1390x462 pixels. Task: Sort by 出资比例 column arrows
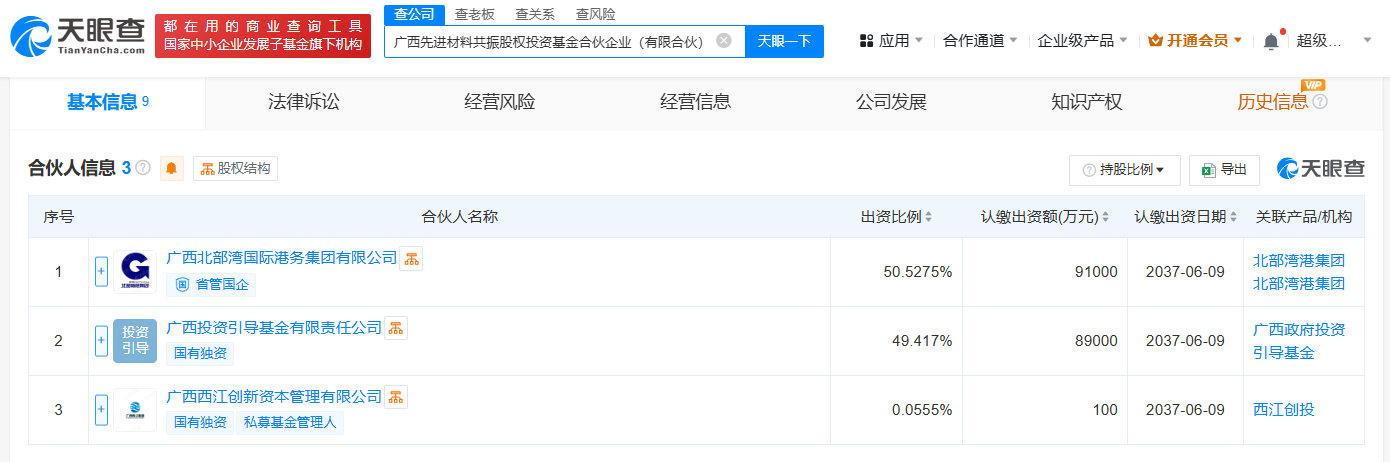(928, 217)
